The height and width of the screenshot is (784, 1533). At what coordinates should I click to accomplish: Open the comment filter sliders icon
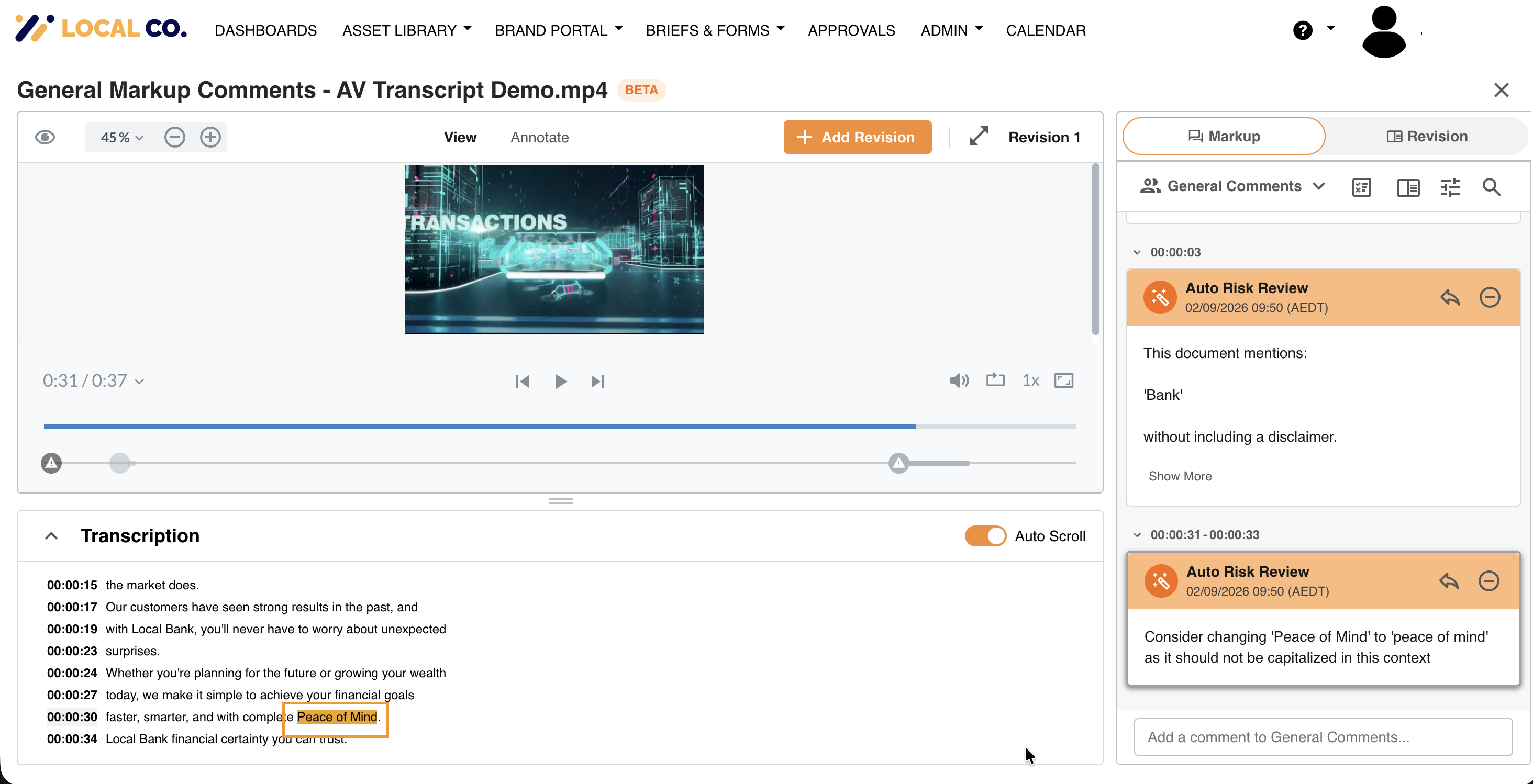click(x=1450, y=187)
